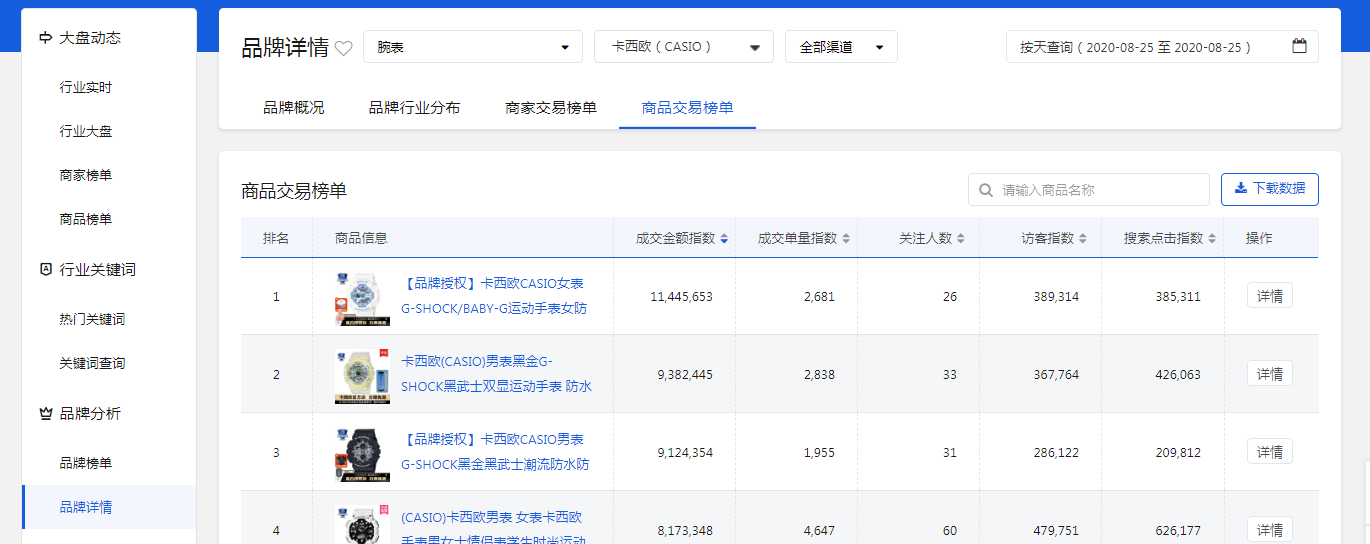The image size is (1370, 544).
Task: Click the 下载数据 download button
Action: (x=1270, y=189)
